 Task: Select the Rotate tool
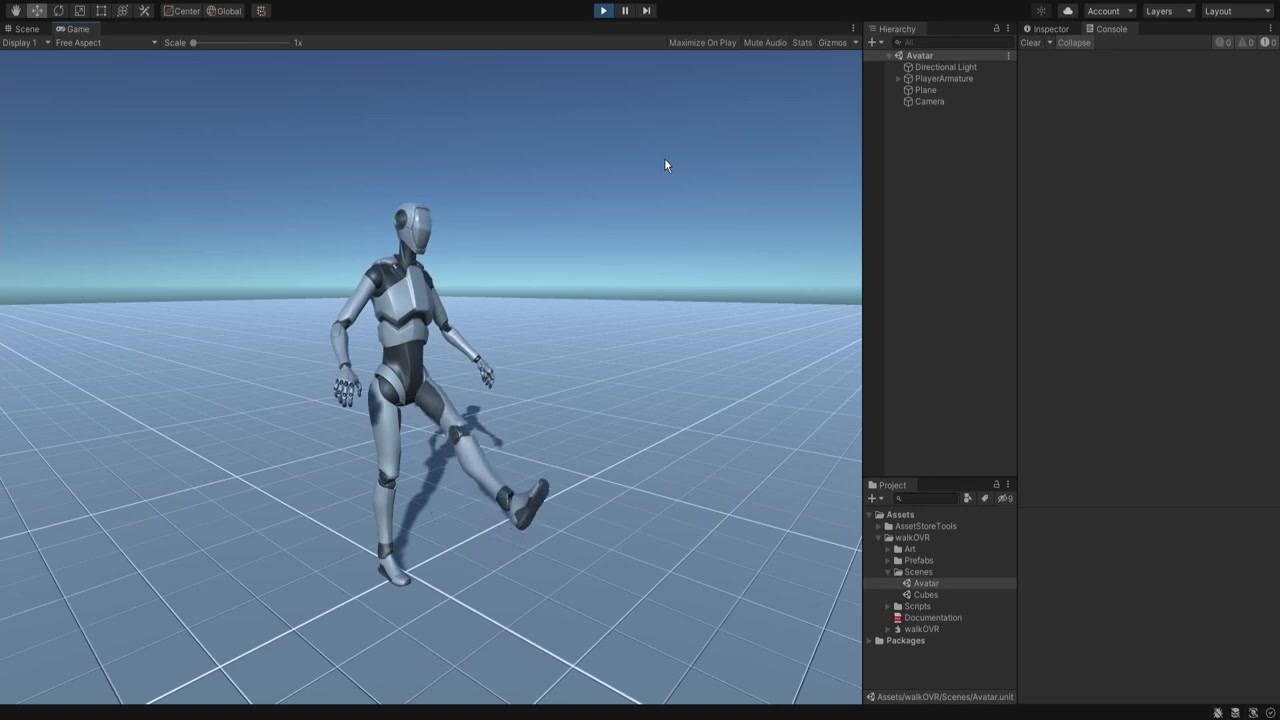(58, 11)
